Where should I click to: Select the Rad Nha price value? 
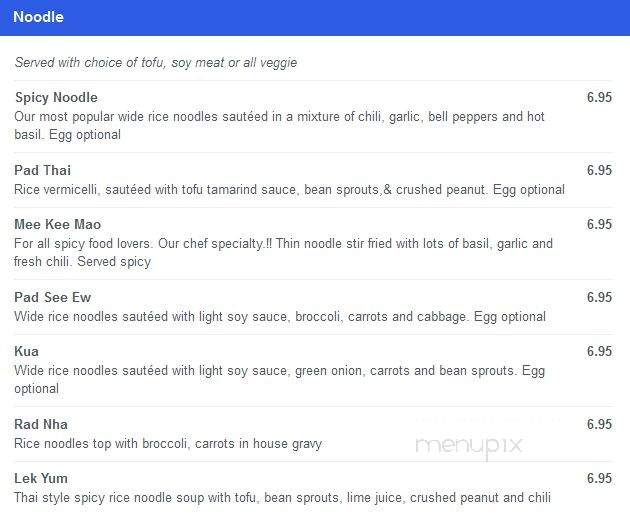coord(599,424)
